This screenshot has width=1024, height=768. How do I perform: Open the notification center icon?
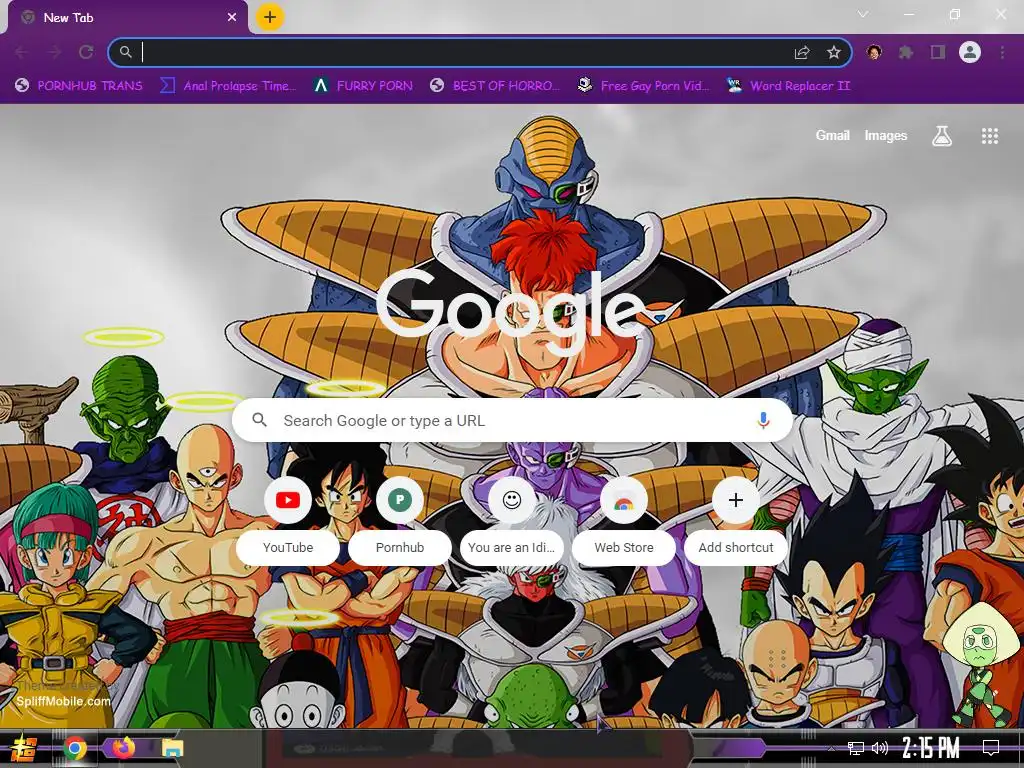click(991, 748)
